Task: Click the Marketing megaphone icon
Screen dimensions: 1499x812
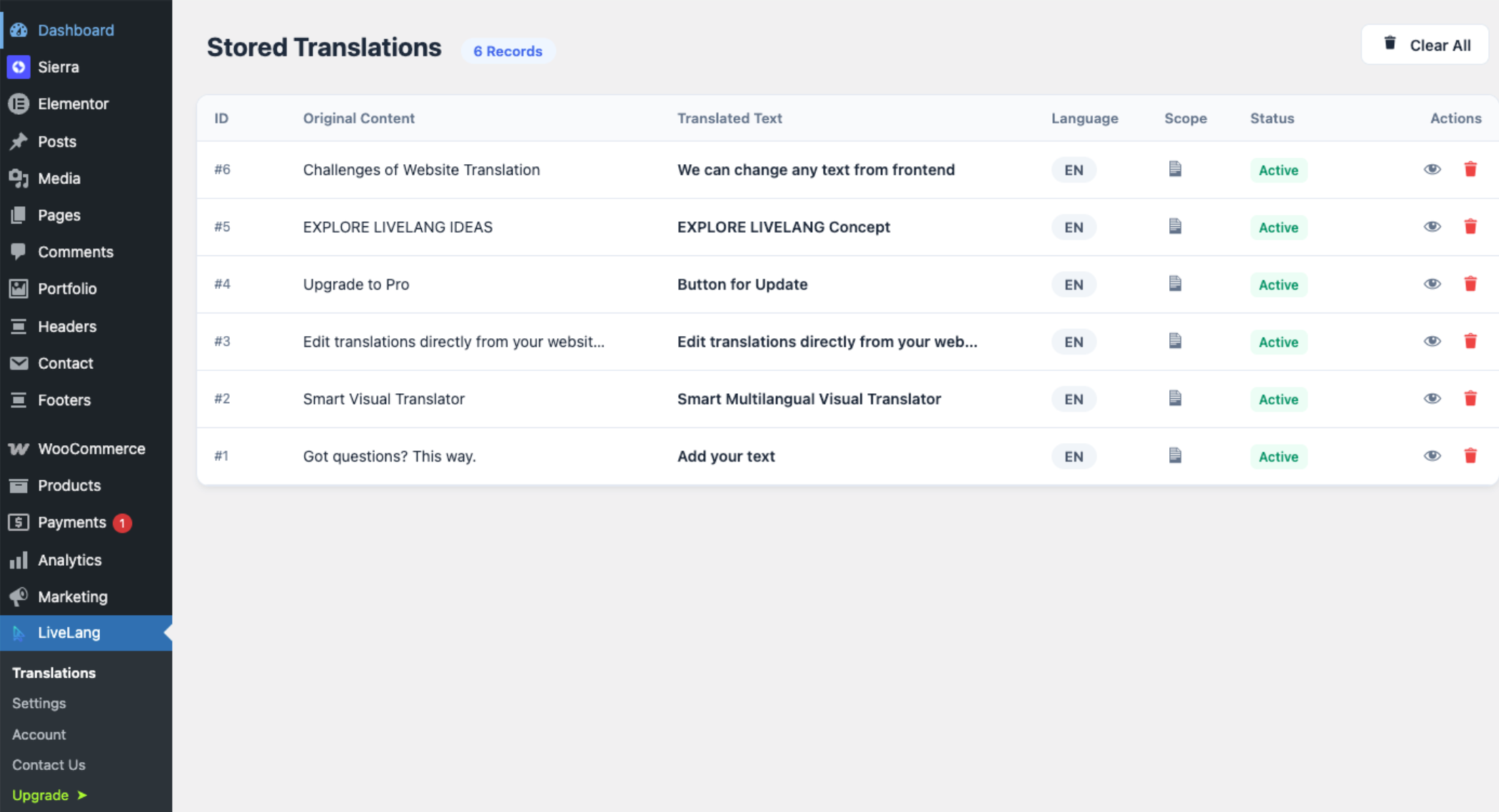Action: [19, 597]
